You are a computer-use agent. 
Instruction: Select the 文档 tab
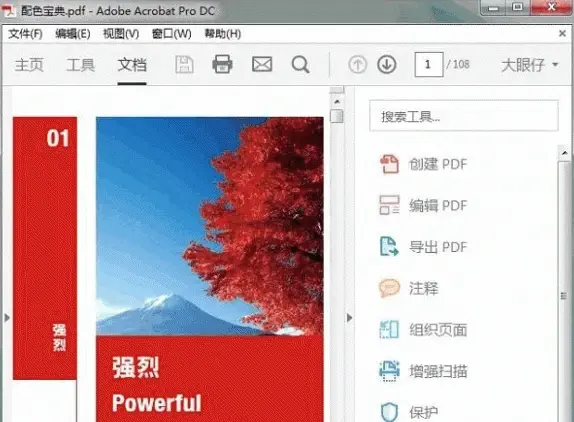[132, 65]
